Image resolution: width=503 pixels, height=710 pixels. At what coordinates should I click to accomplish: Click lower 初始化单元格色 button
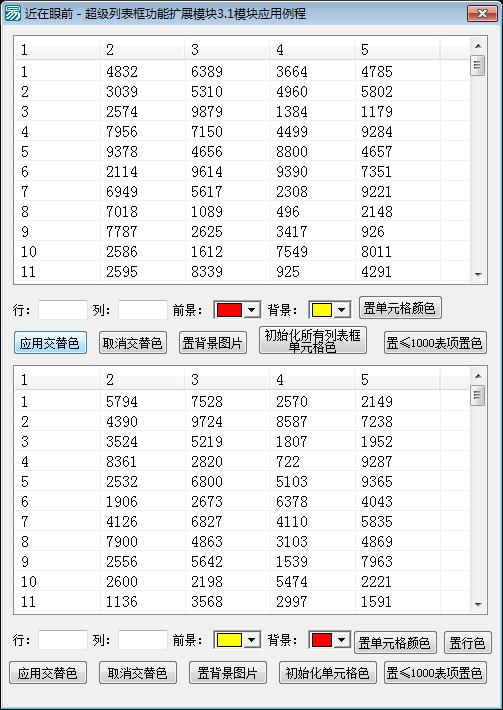(x=327, y=673)
